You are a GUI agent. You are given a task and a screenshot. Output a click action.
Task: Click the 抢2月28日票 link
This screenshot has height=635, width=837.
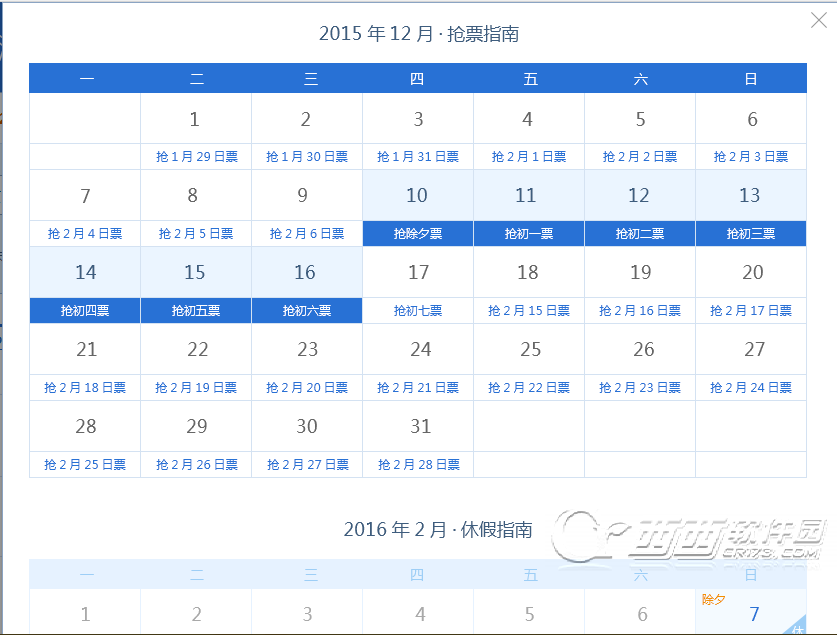(x=419, y=464)
